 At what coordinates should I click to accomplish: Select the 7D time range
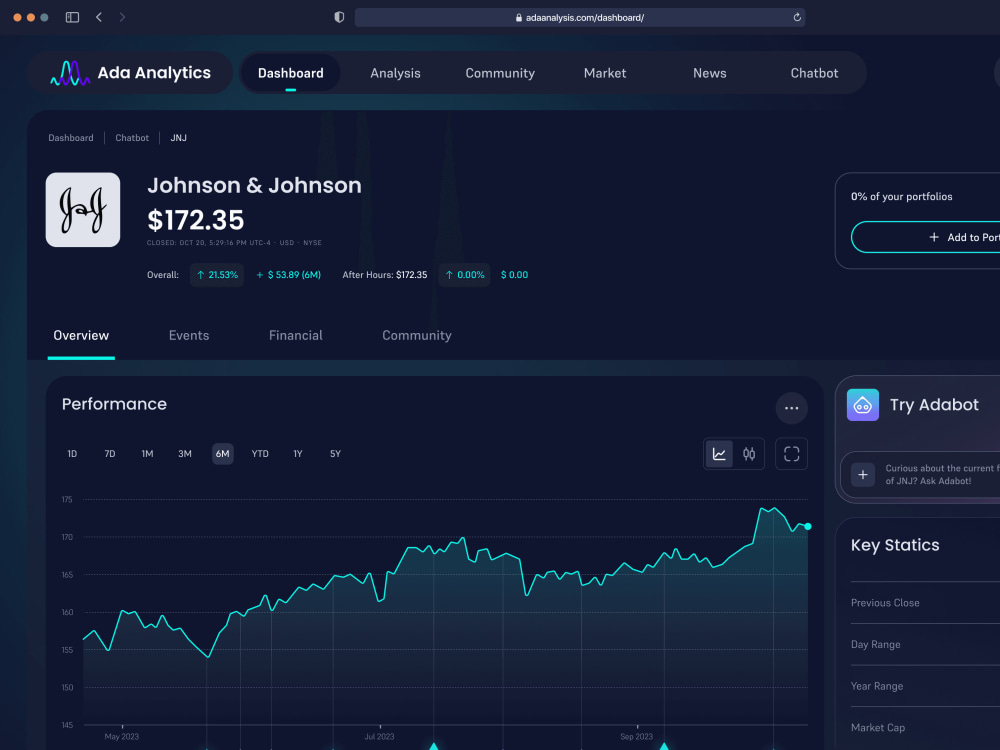tap(110, 454)
